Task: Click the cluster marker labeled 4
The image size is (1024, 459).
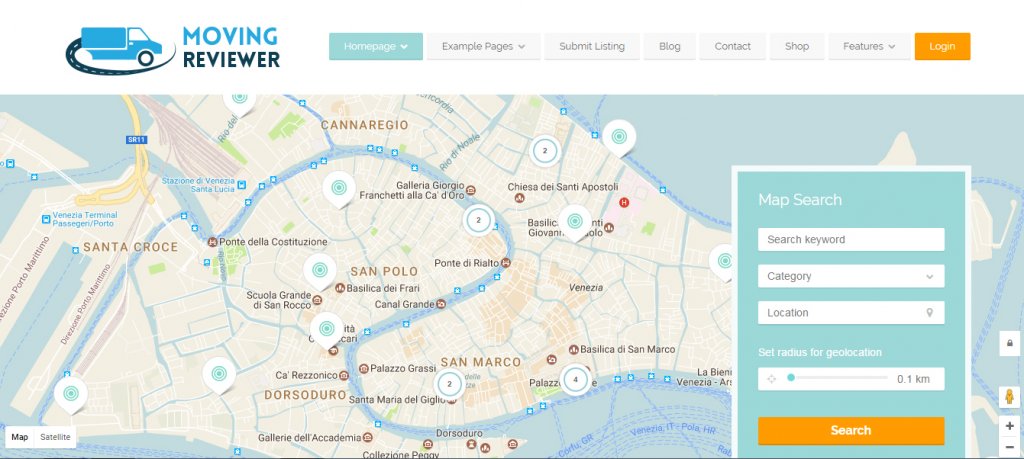Action: pyautogui.click(x=575, y=379)
